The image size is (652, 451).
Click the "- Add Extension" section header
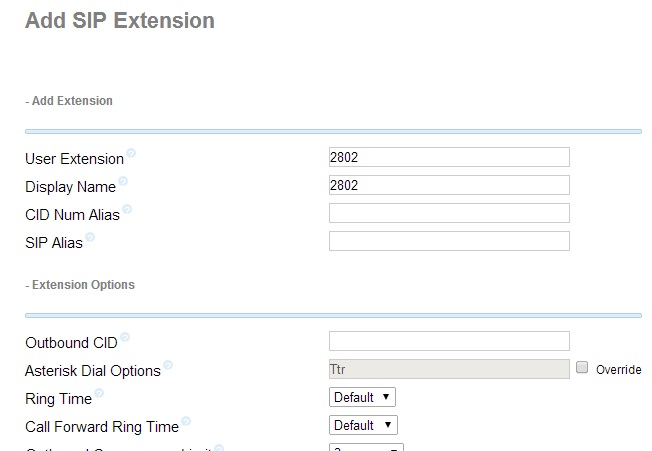[69, 101]
